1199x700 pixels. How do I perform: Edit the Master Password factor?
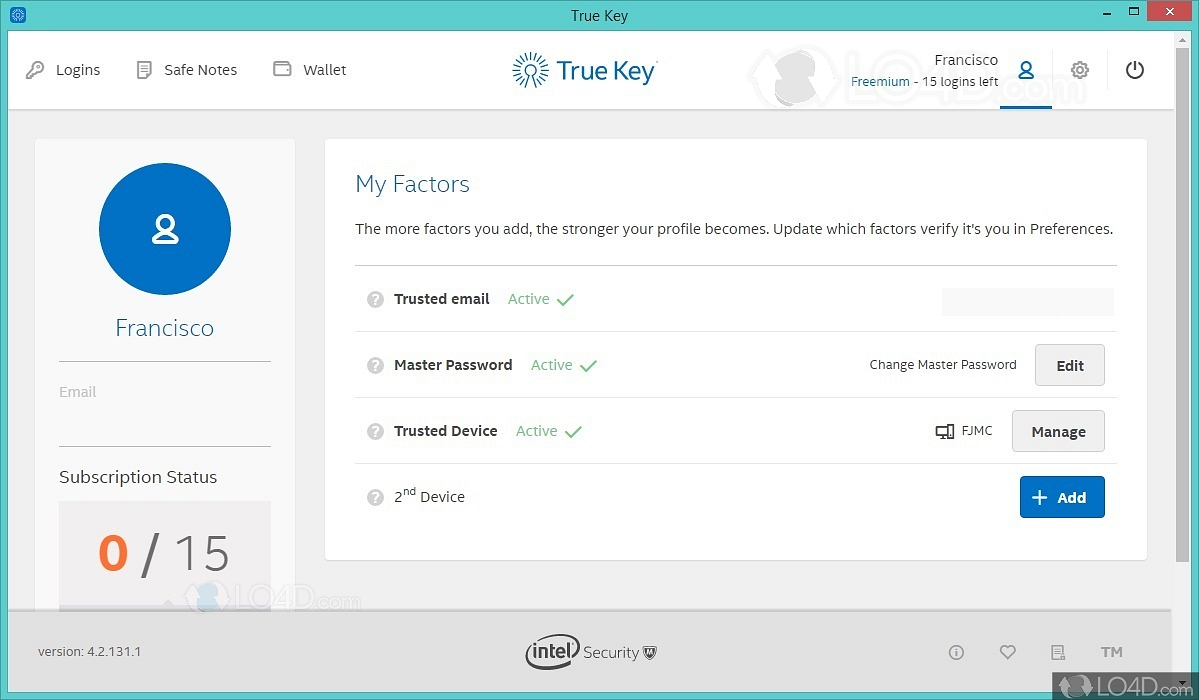pos(1069,365)
